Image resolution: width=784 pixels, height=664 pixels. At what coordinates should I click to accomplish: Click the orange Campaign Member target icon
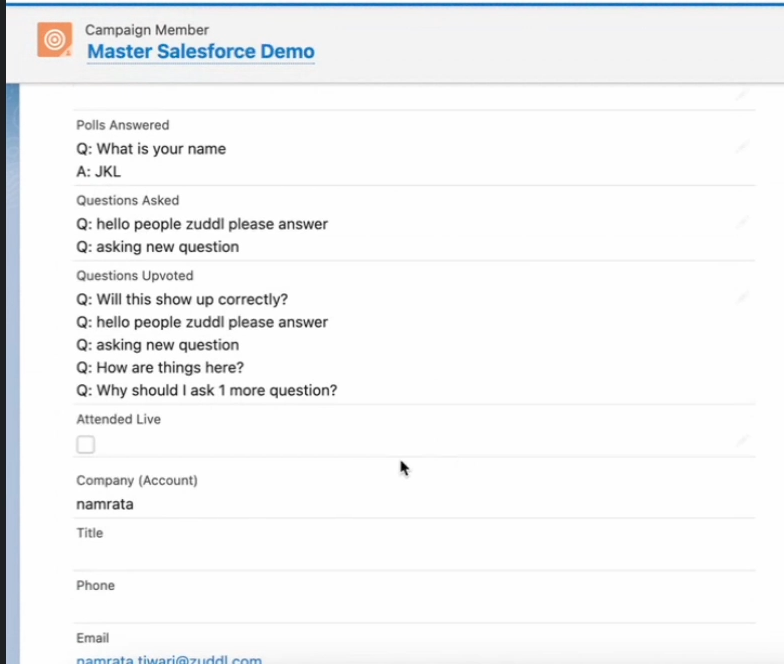coord(54,40)
